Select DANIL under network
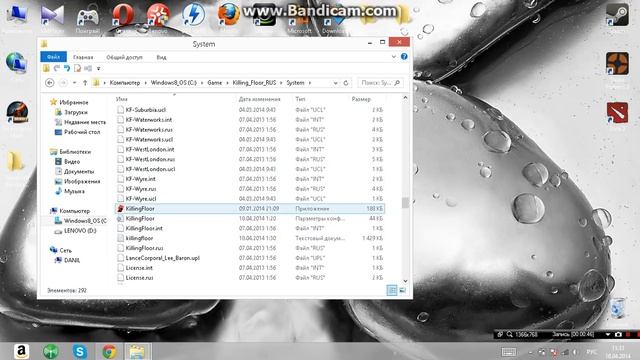The height and width of the screenshot is (360, 640). pyautogui.click(x=67, y=260)
